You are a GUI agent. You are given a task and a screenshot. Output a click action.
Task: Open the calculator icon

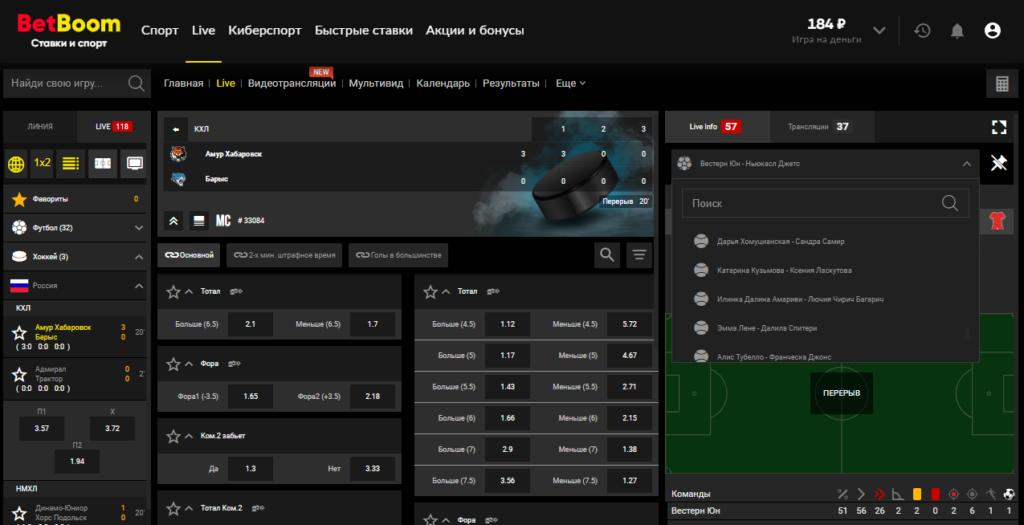[1002, 84]
